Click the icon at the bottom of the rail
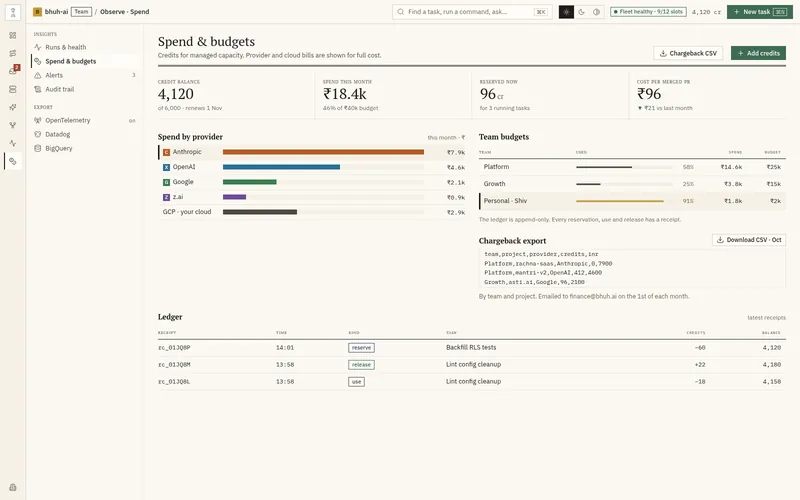Screen dimensions: 800x500 [x=13, y=487]
